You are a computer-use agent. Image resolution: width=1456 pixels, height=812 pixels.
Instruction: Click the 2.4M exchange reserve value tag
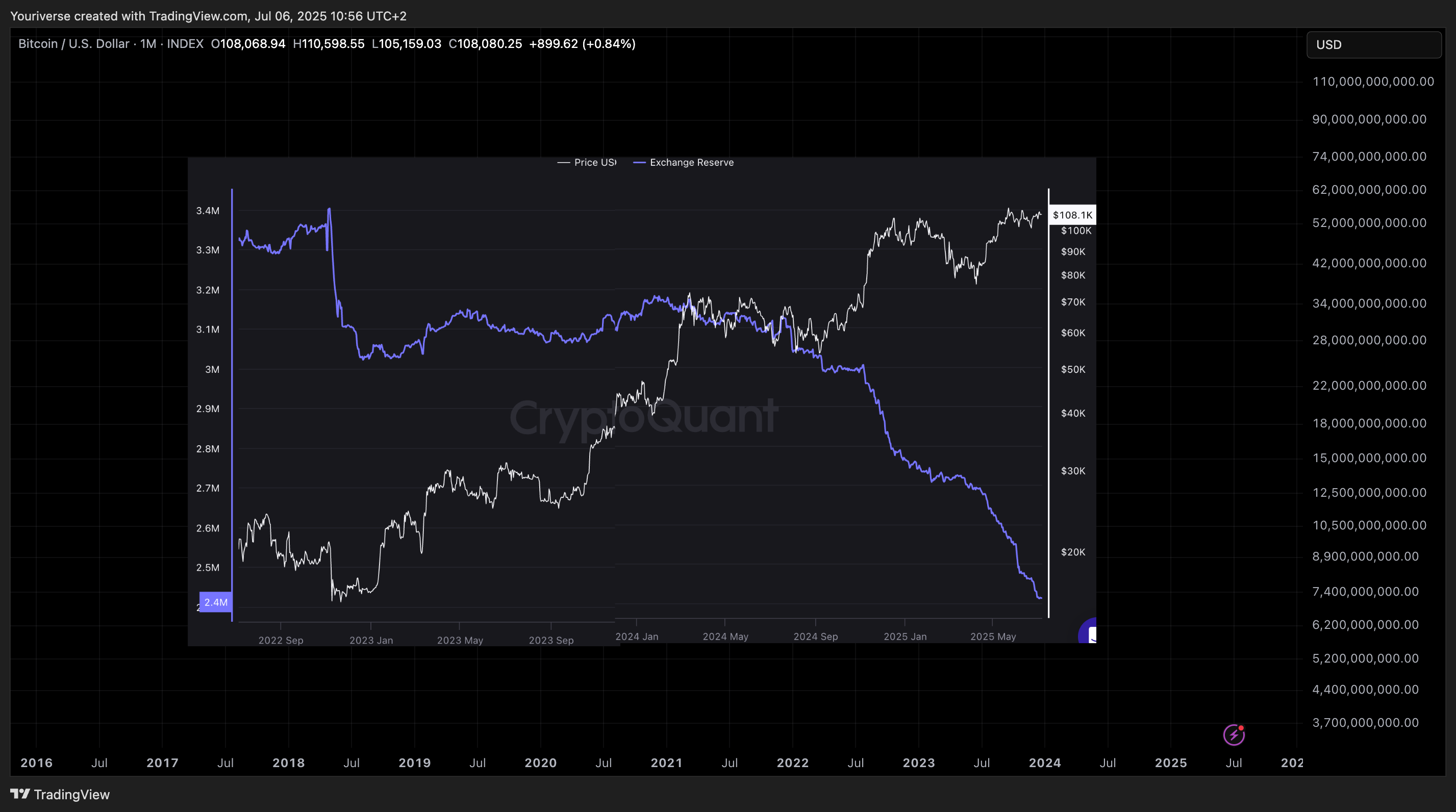click(216, 602)
